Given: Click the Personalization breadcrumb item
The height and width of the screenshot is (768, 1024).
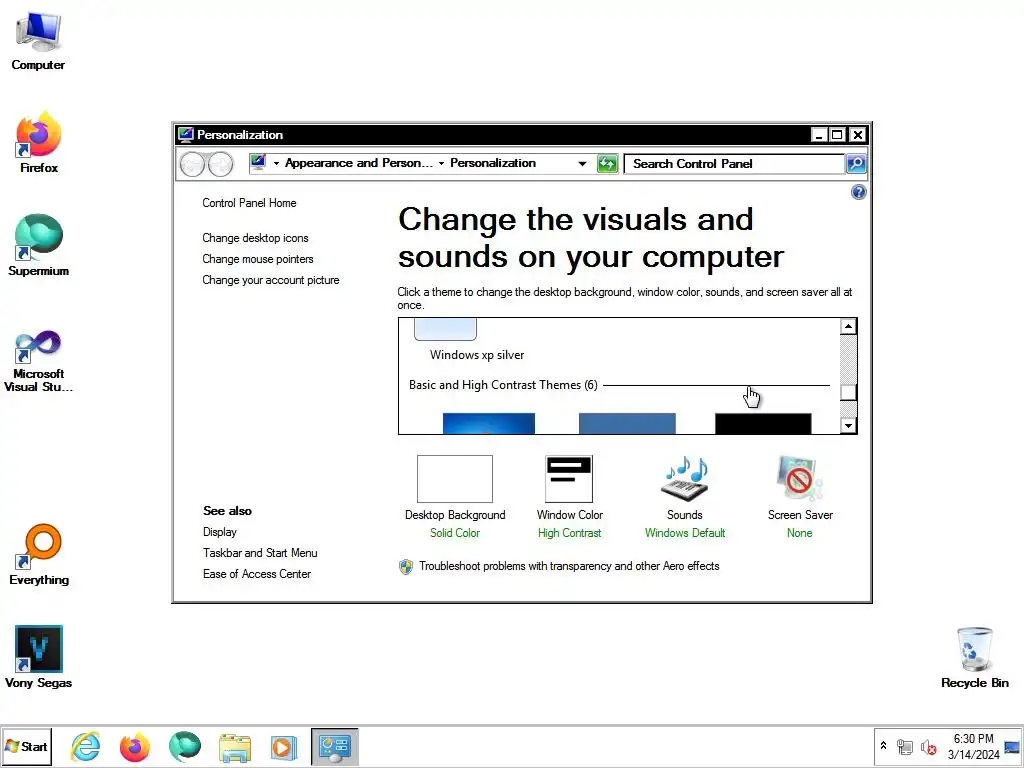Looking at the screenshot, I should pyautogui.click(x=493, y=163).
